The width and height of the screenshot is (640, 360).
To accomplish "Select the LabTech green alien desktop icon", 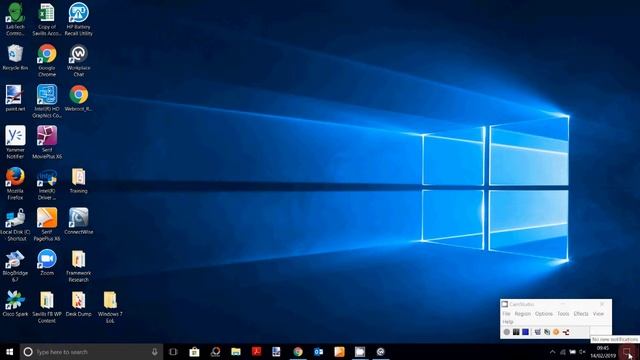I will pos(15,19).
